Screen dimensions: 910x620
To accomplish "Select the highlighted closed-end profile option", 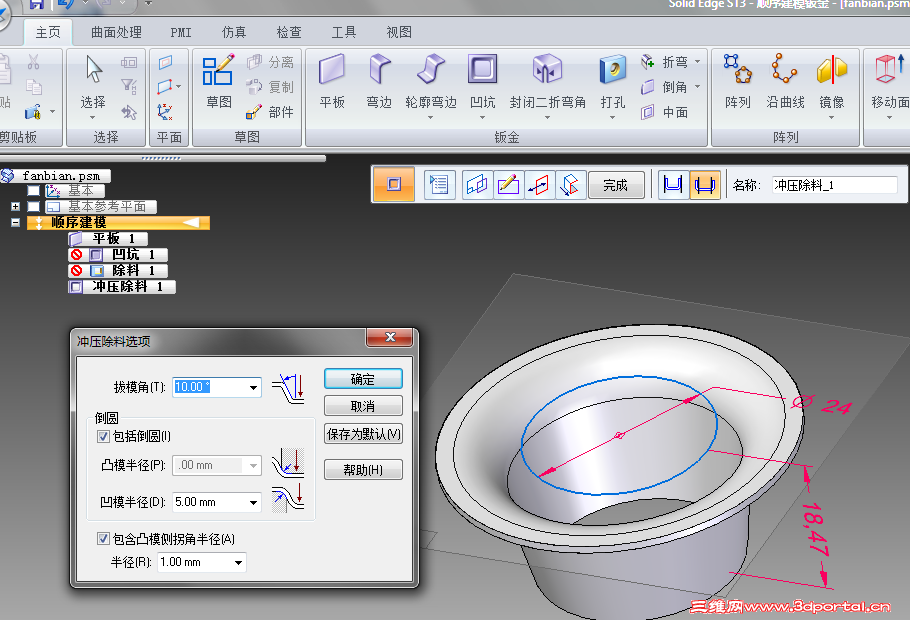I will click(705, 185).
